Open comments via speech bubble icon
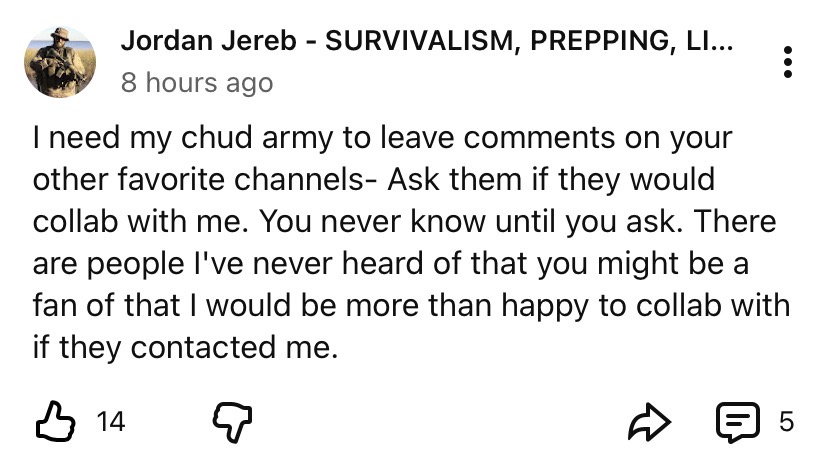 pyautogui.click(x=738, y=422)
